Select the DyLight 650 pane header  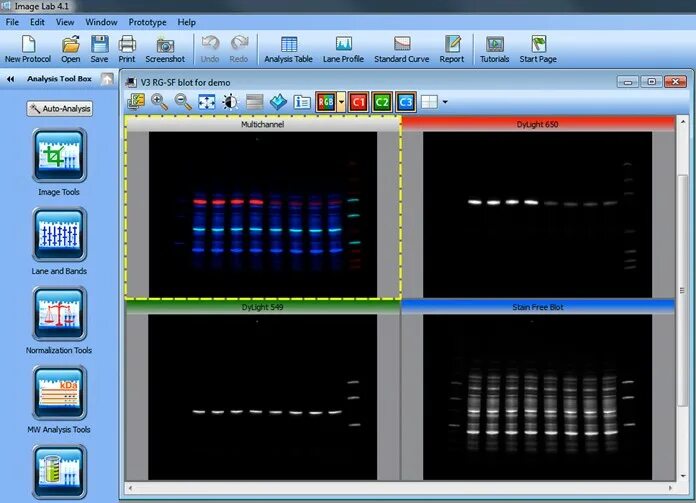point(538,124)
